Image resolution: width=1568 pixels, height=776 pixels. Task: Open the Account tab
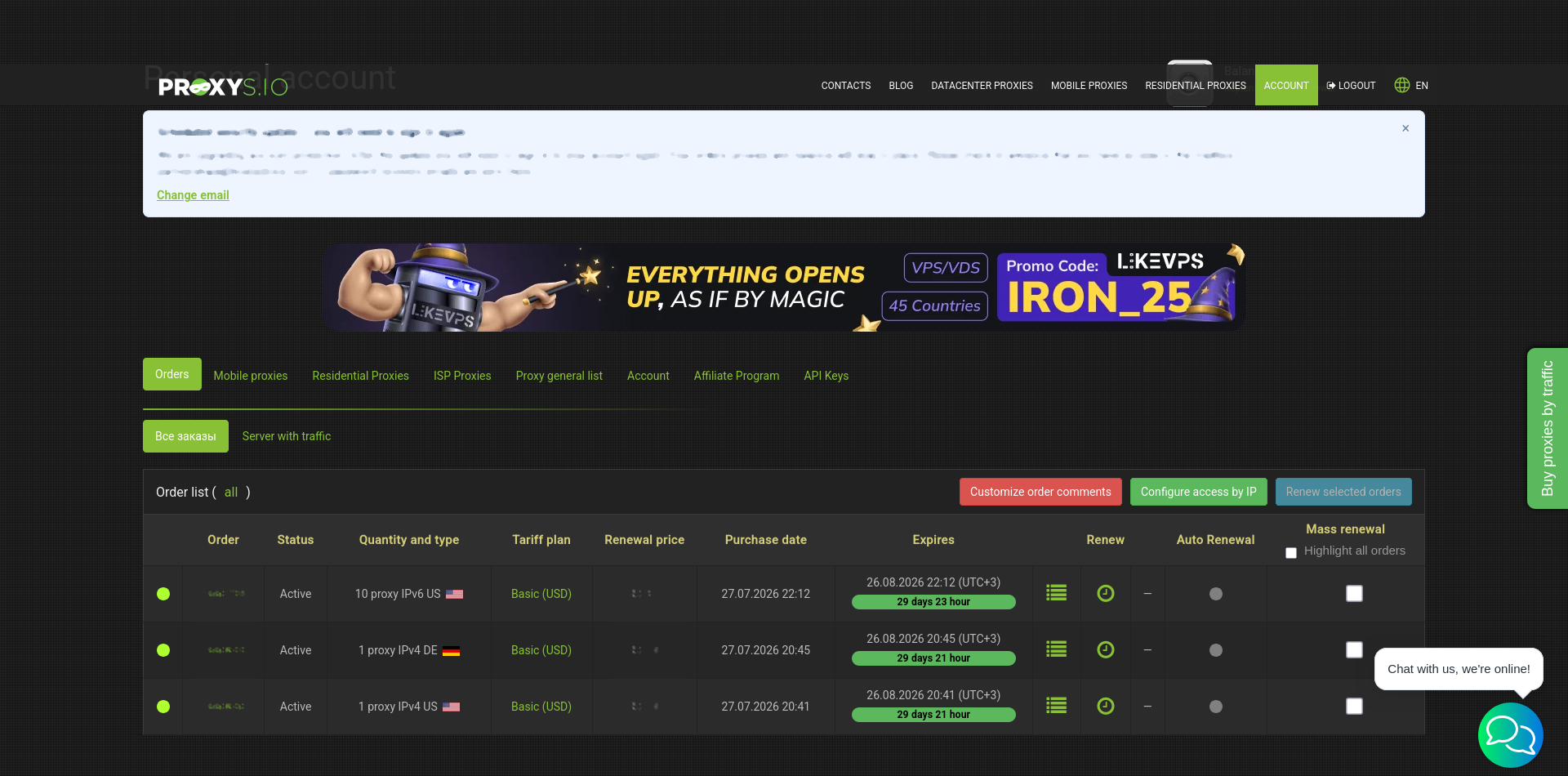coord(648,376)
